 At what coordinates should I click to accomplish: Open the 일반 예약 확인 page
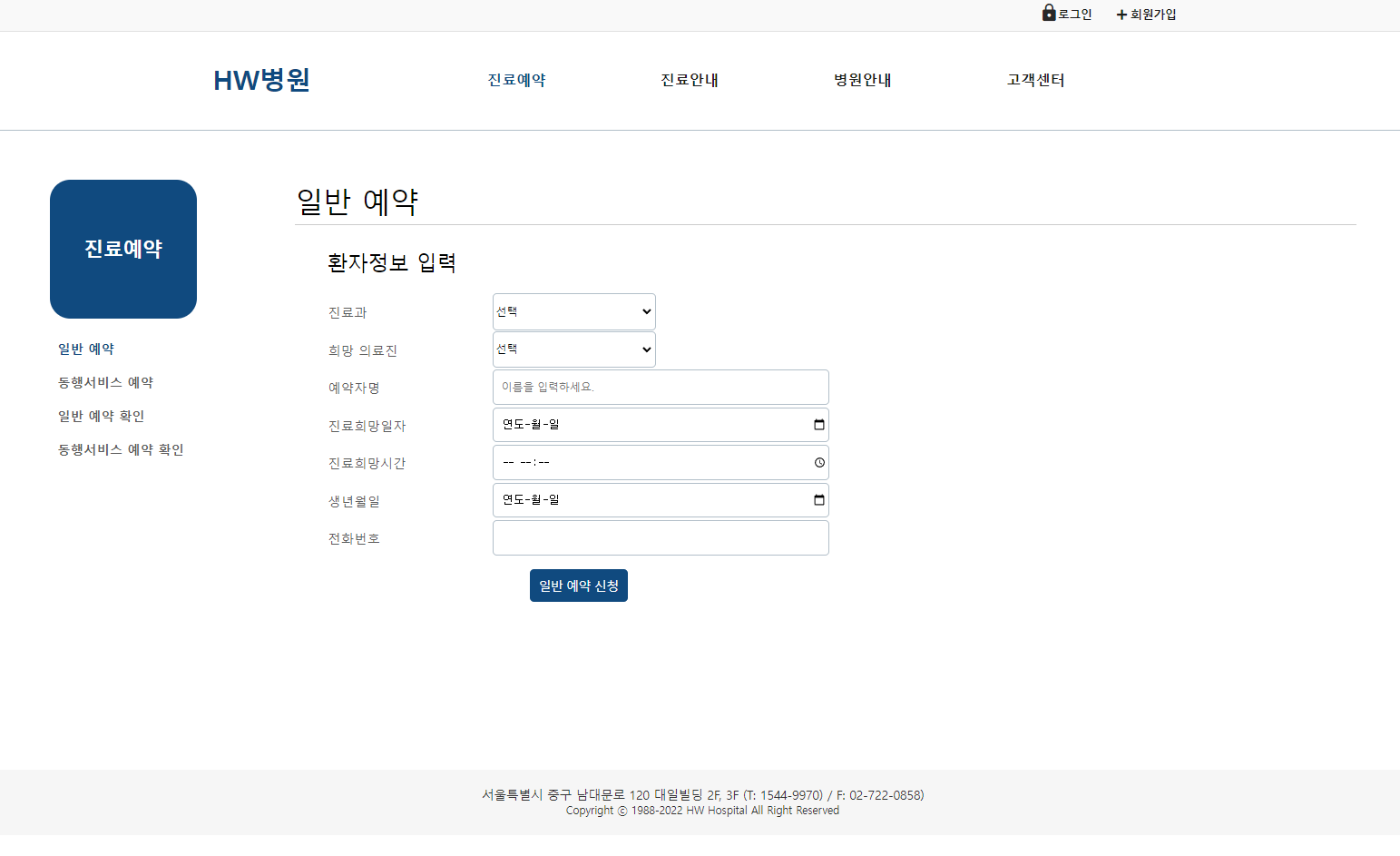pyautogui.click(x=101, y=415)
